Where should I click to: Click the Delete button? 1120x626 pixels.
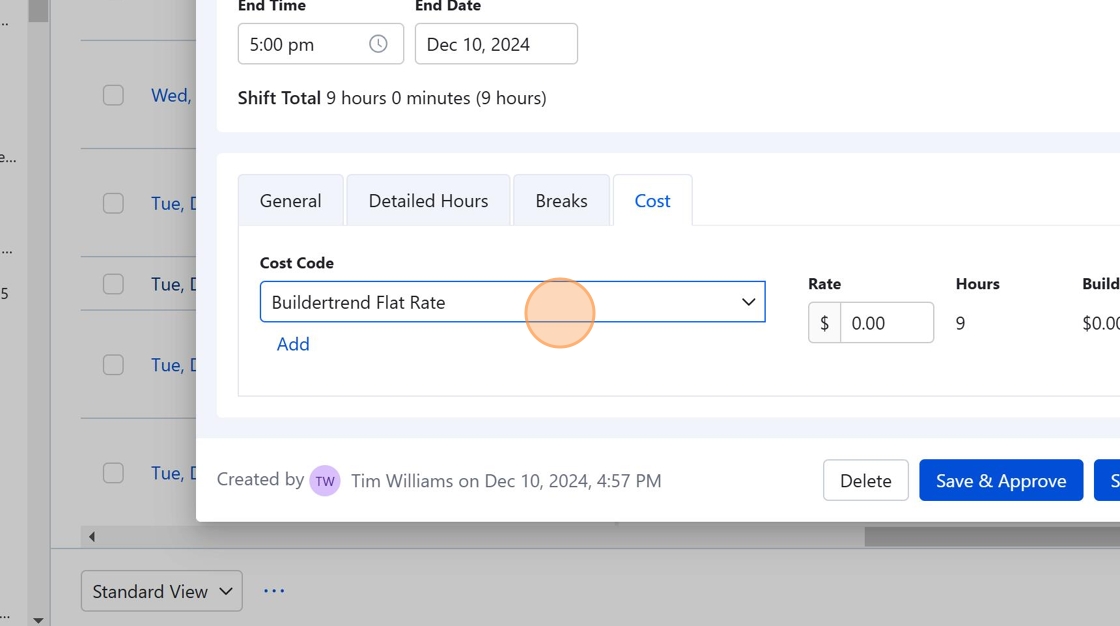(865, 481)
